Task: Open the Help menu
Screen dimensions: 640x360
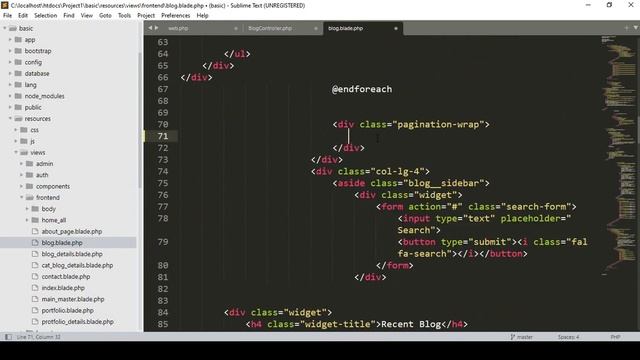Action: pyautogui.click(x=202, y=16)
